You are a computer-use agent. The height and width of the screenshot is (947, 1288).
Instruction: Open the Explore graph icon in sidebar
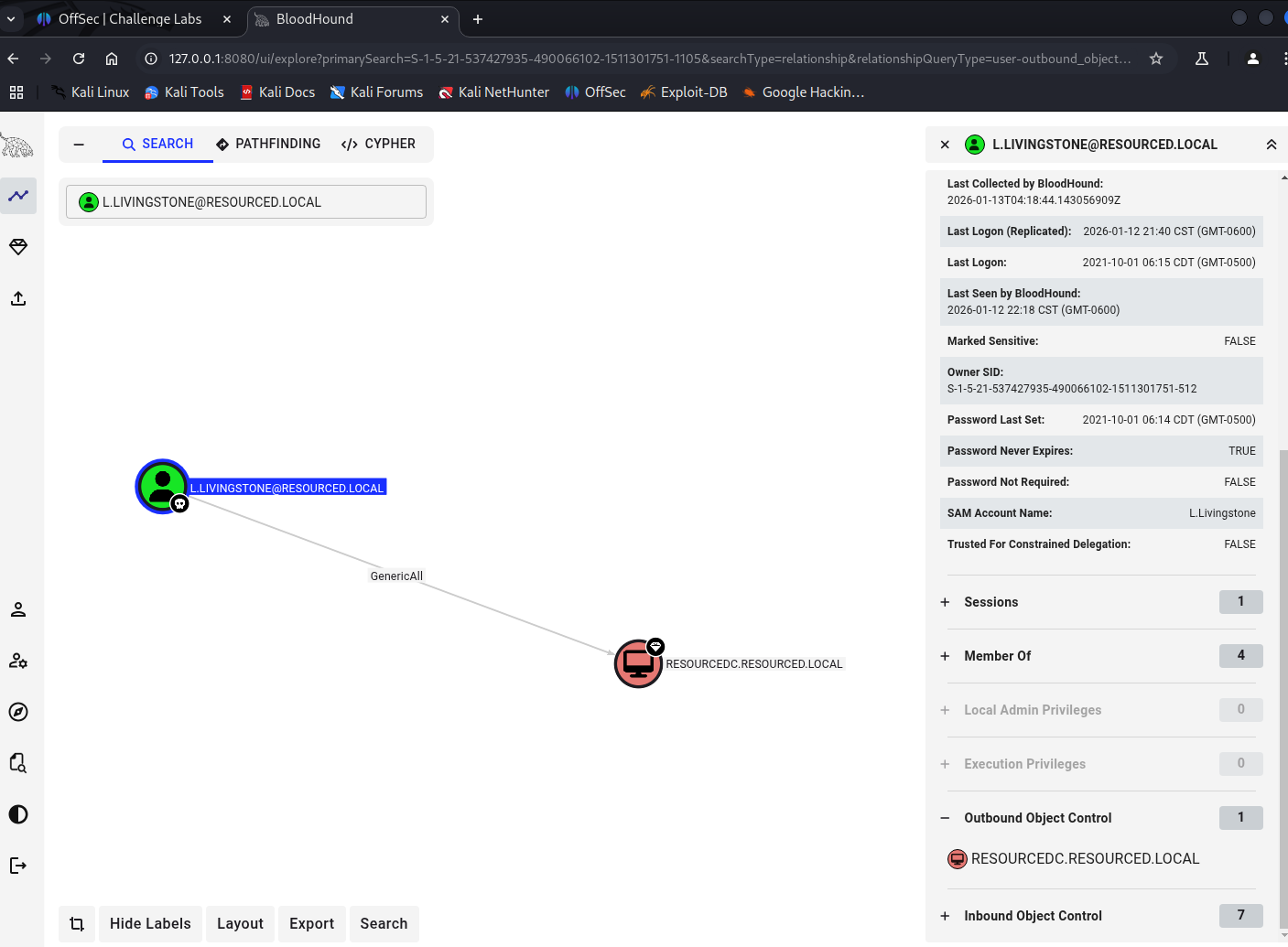click(18, 196)
